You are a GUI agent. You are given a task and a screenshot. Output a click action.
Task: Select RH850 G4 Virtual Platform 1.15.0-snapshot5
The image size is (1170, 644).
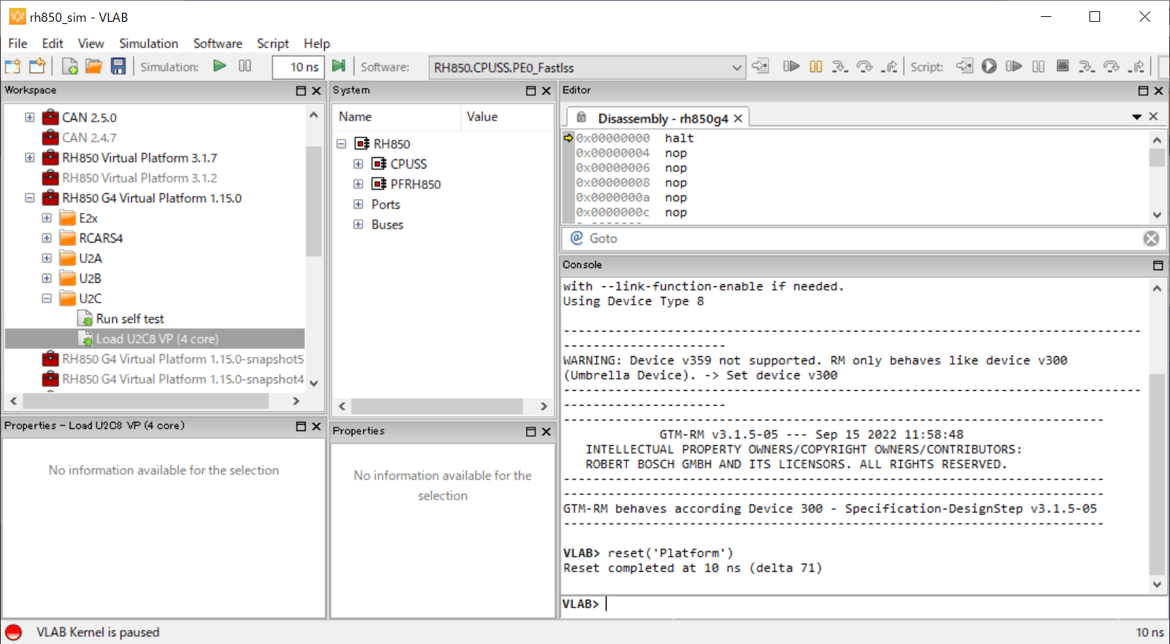183,359
